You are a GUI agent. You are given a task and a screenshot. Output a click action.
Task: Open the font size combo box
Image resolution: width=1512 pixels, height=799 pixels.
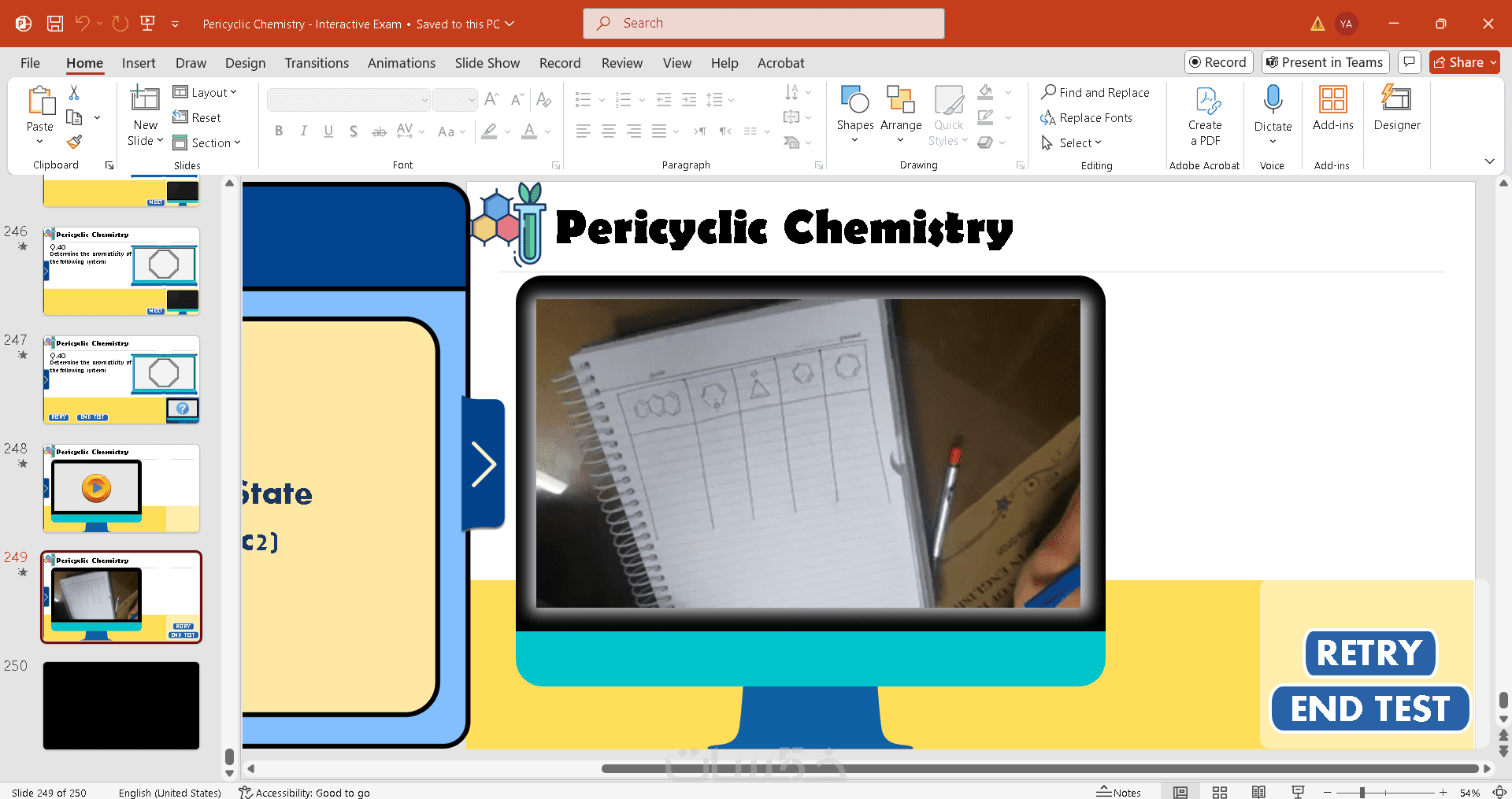pyautogui.click(x=455, y=100)
